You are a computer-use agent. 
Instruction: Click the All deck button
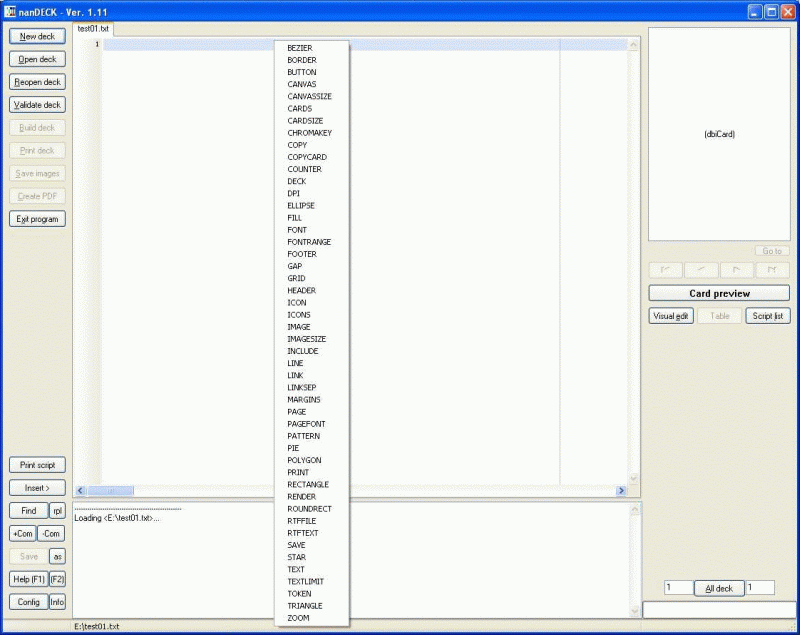coord(718,588)
